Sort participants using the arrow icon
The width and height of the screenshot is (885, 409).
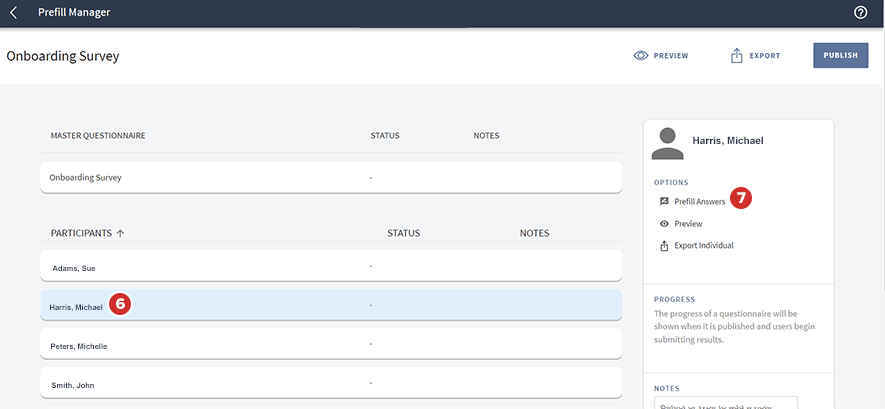[121, 233]
